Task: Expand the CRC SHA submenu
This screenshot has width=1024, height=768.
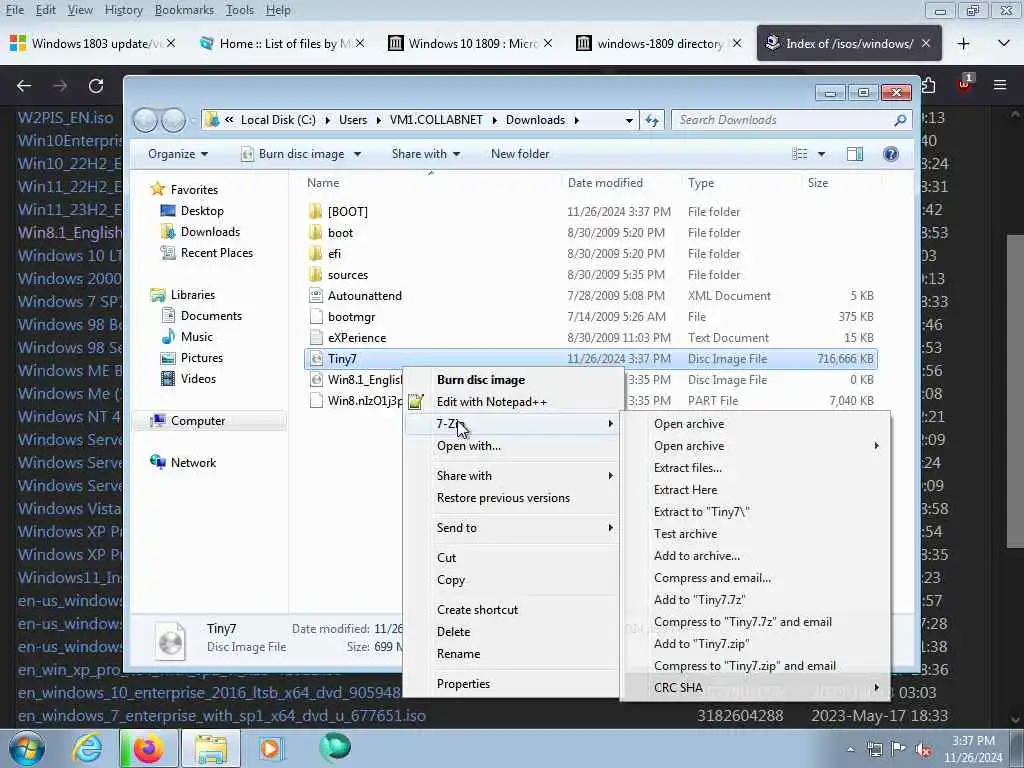Action: coord(758,688)
